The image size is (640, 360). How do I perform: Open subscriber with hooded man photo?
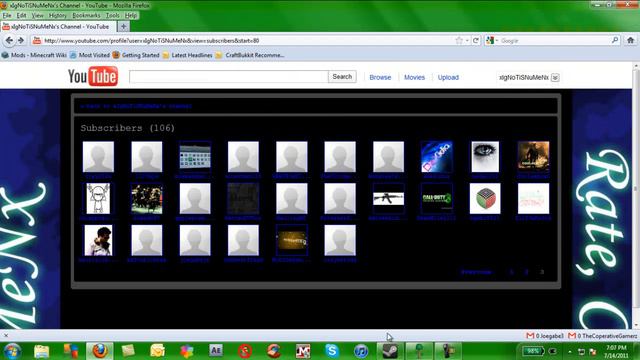[x=98, y=240]
